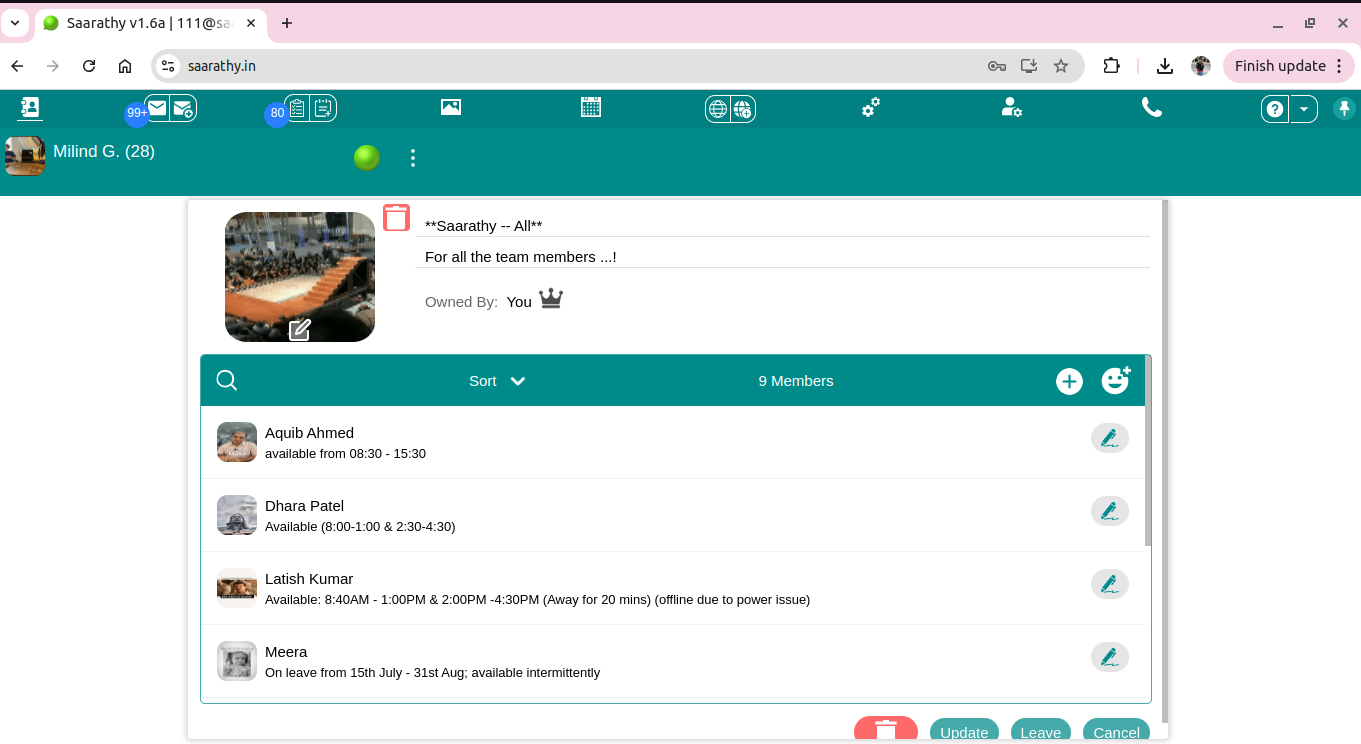This screenshot has height=744, width=1361.
Task: Add a new globe entry
Action: [x=744, y=108]
